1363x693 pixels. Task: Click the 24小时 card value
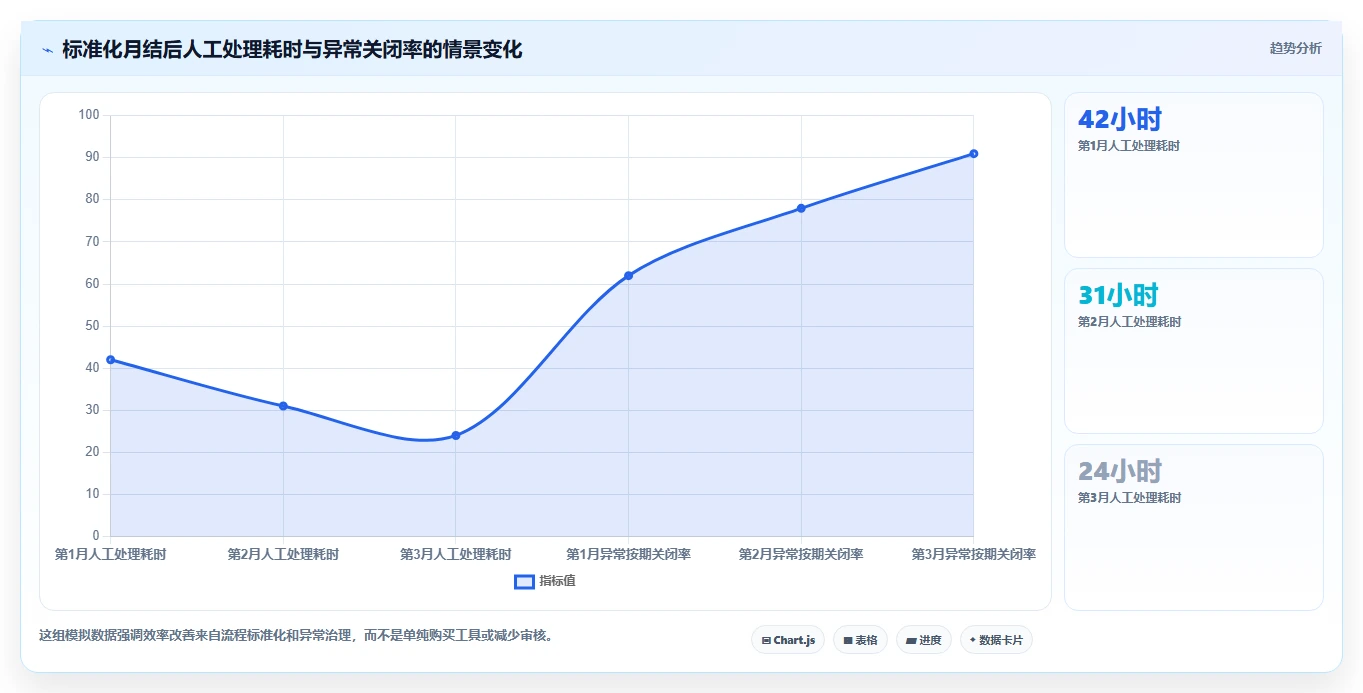point(1120,472)
